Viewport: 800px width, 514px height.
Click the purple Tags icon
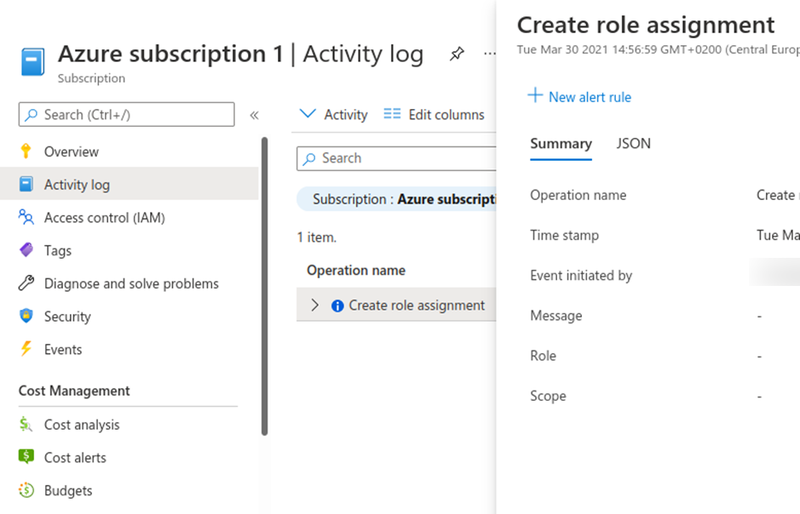pyautogui.click(x=26, y=250)
